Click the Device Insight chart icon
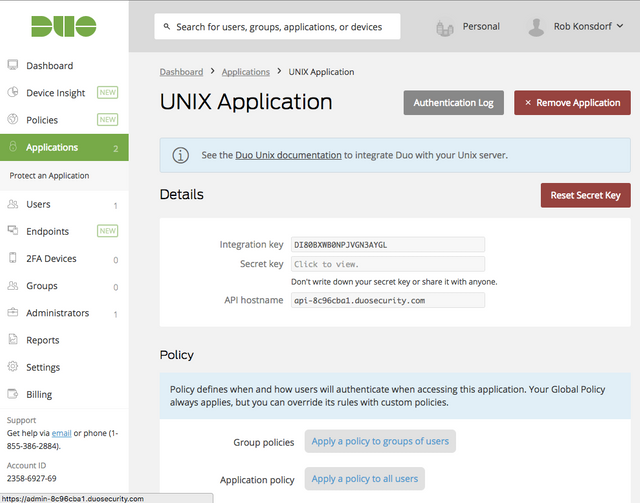 tap(13, 92)
